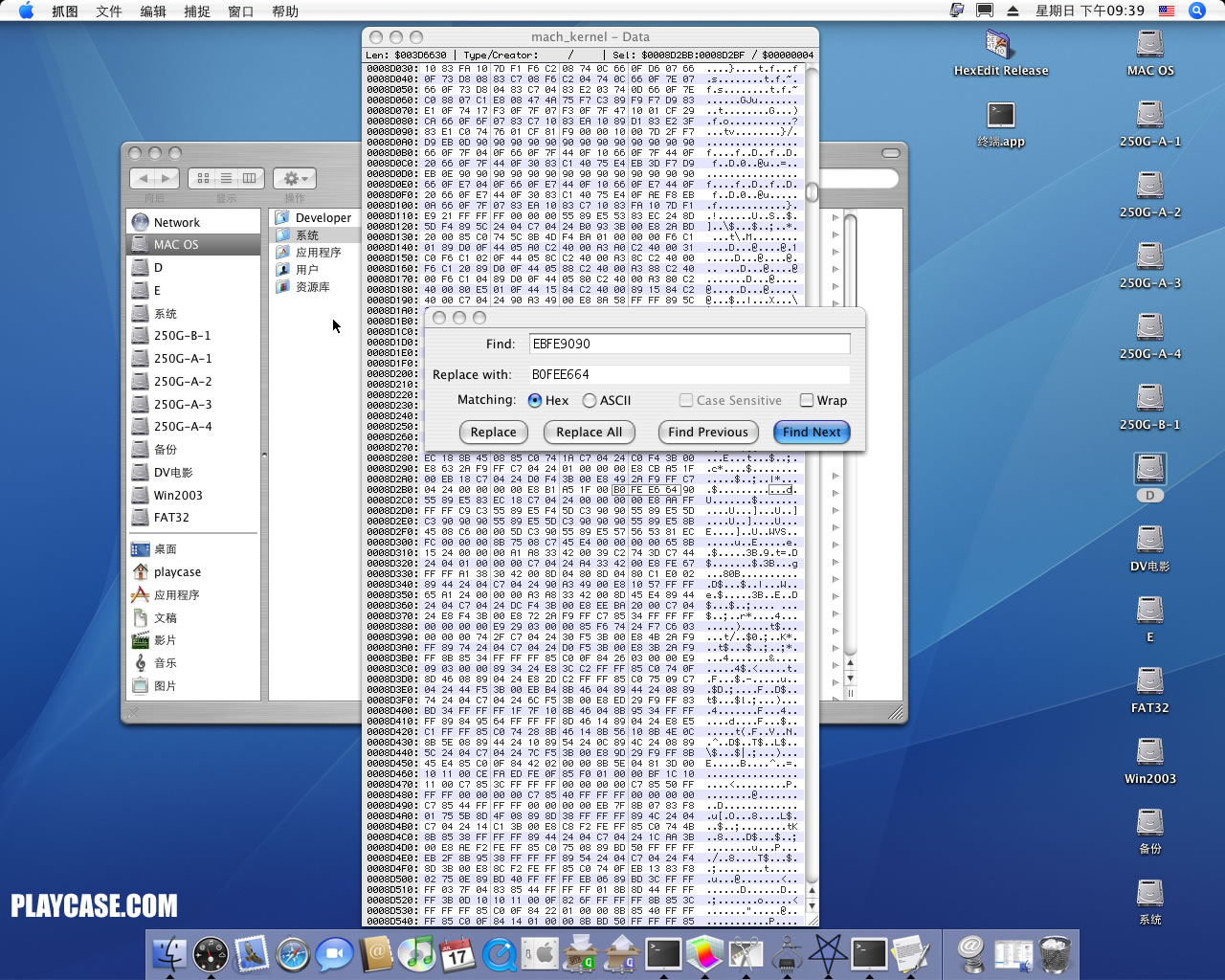
Task: Open Finder action gear dropdown
Action: tap(294, 178)
